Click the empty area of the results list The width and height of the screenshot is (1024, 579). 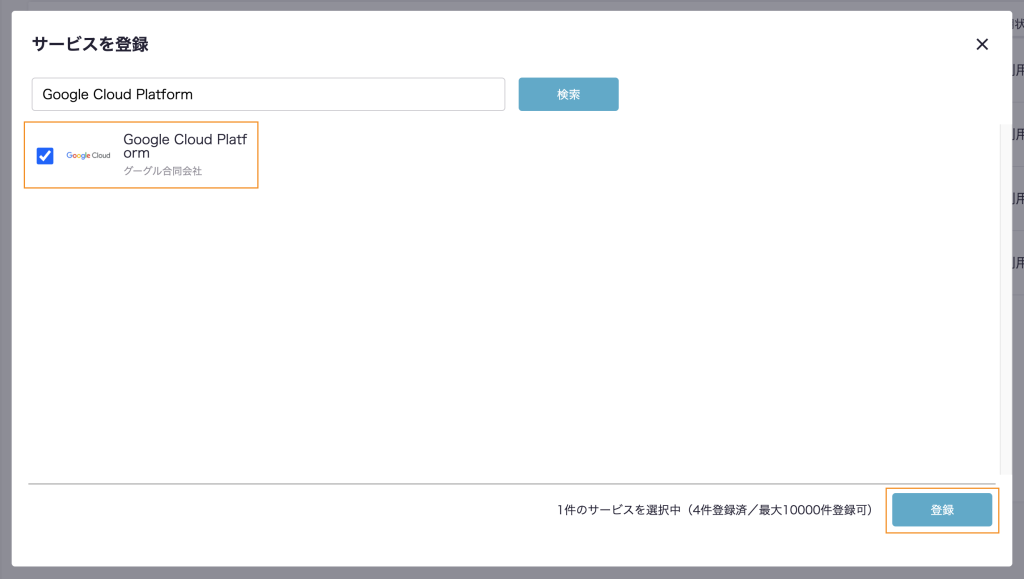tap(500, 330)
